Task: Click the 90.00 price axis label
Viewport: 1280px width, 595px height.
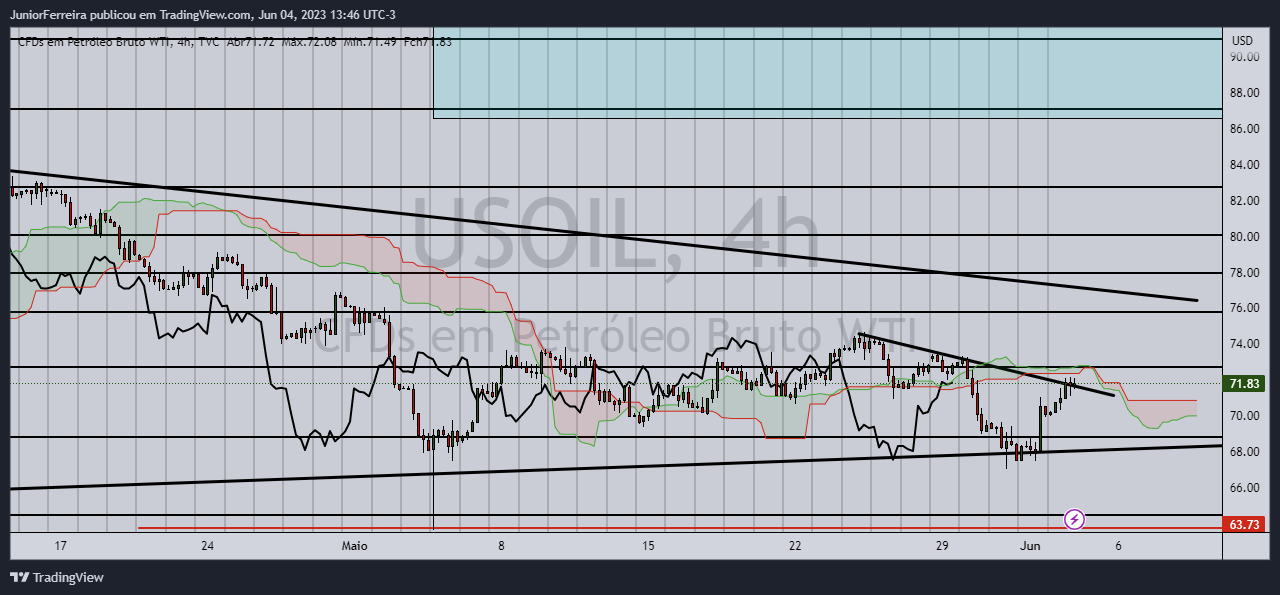Action: [1244, 57]
